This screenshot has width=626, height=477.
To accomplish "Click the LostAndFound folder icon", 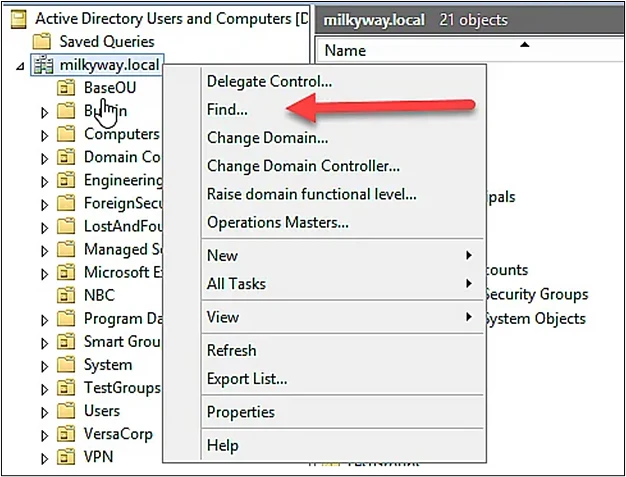I will tap(66, 226).
